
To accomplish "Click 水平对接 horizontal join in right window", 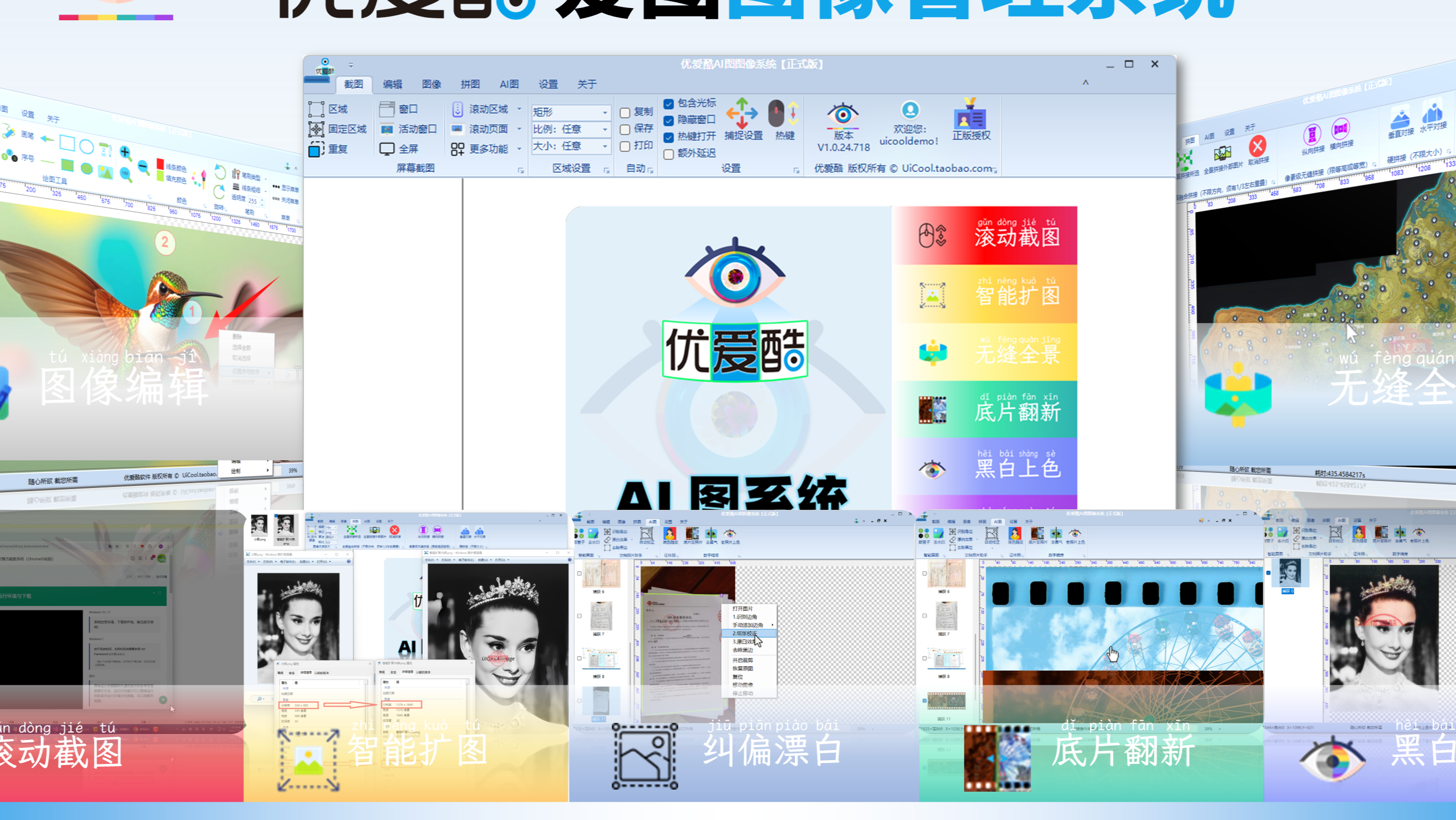I will tap(1433, 116).
